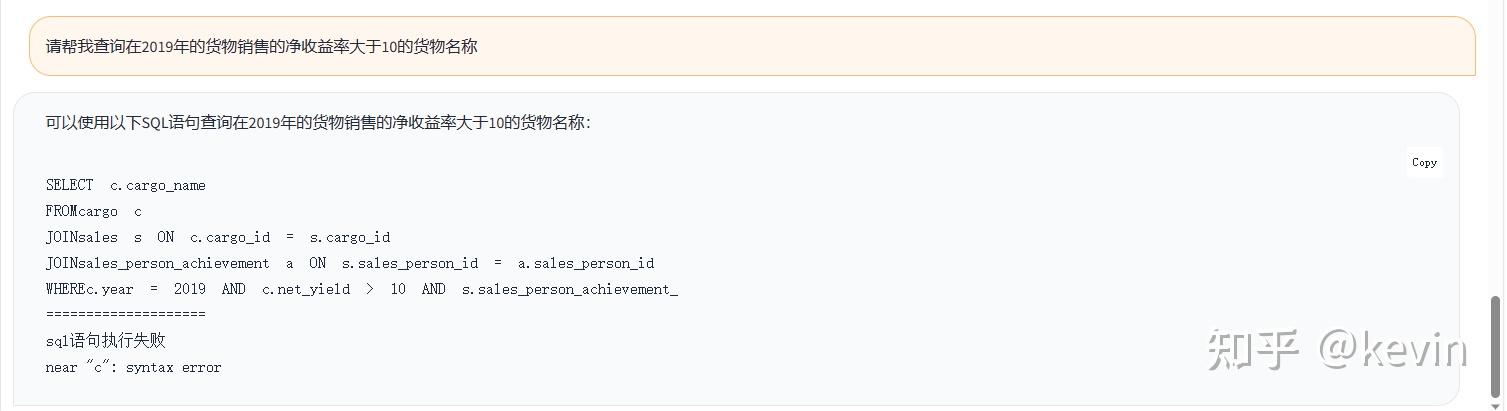Click the near "c": syntax error text
1507x411 pixels.
pos(134,367)
